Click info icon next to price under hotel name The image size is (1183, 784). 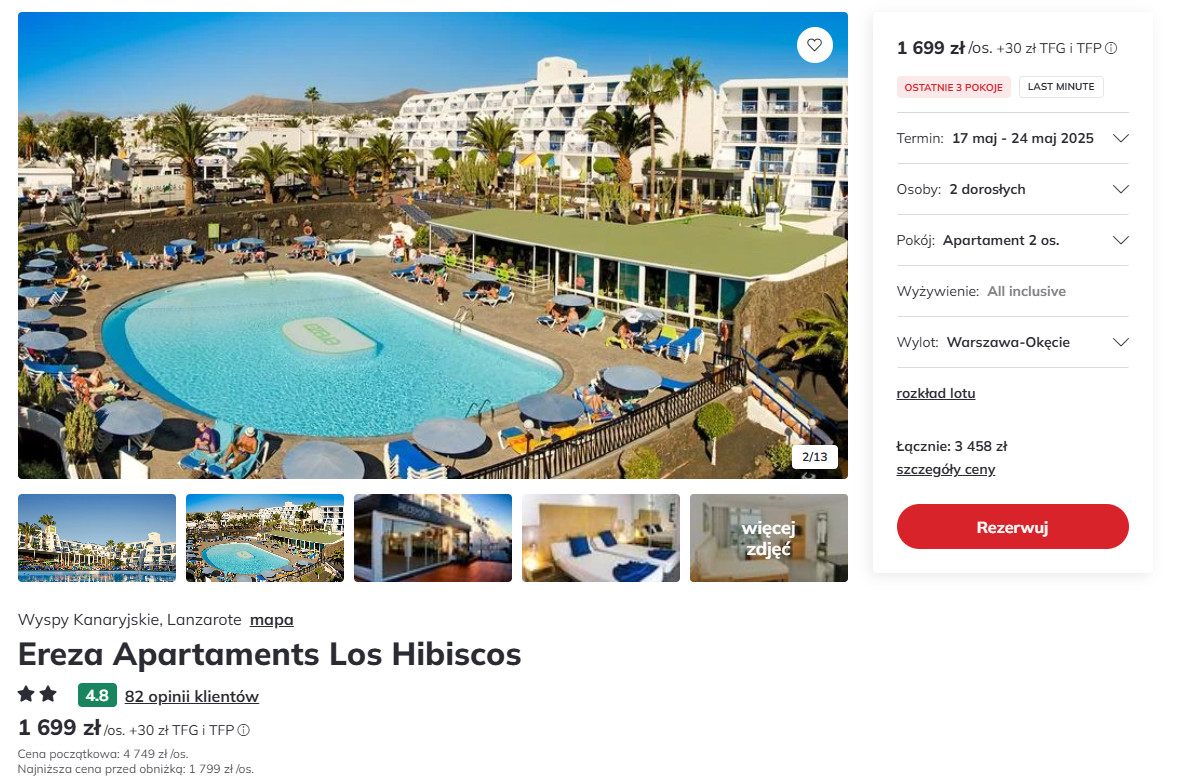click(x=243, y=730)
